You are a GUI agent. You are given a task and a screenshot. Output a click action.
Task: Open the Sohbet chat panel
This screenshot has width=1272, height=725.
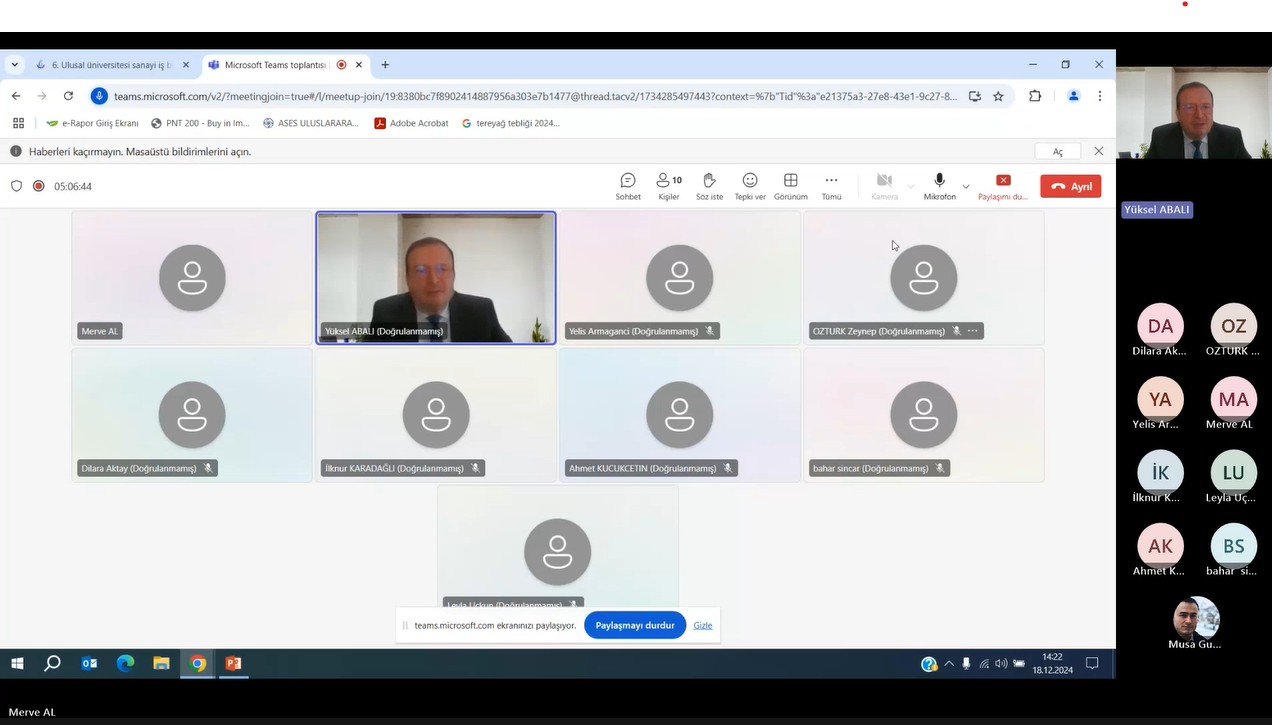coord(628,185)
